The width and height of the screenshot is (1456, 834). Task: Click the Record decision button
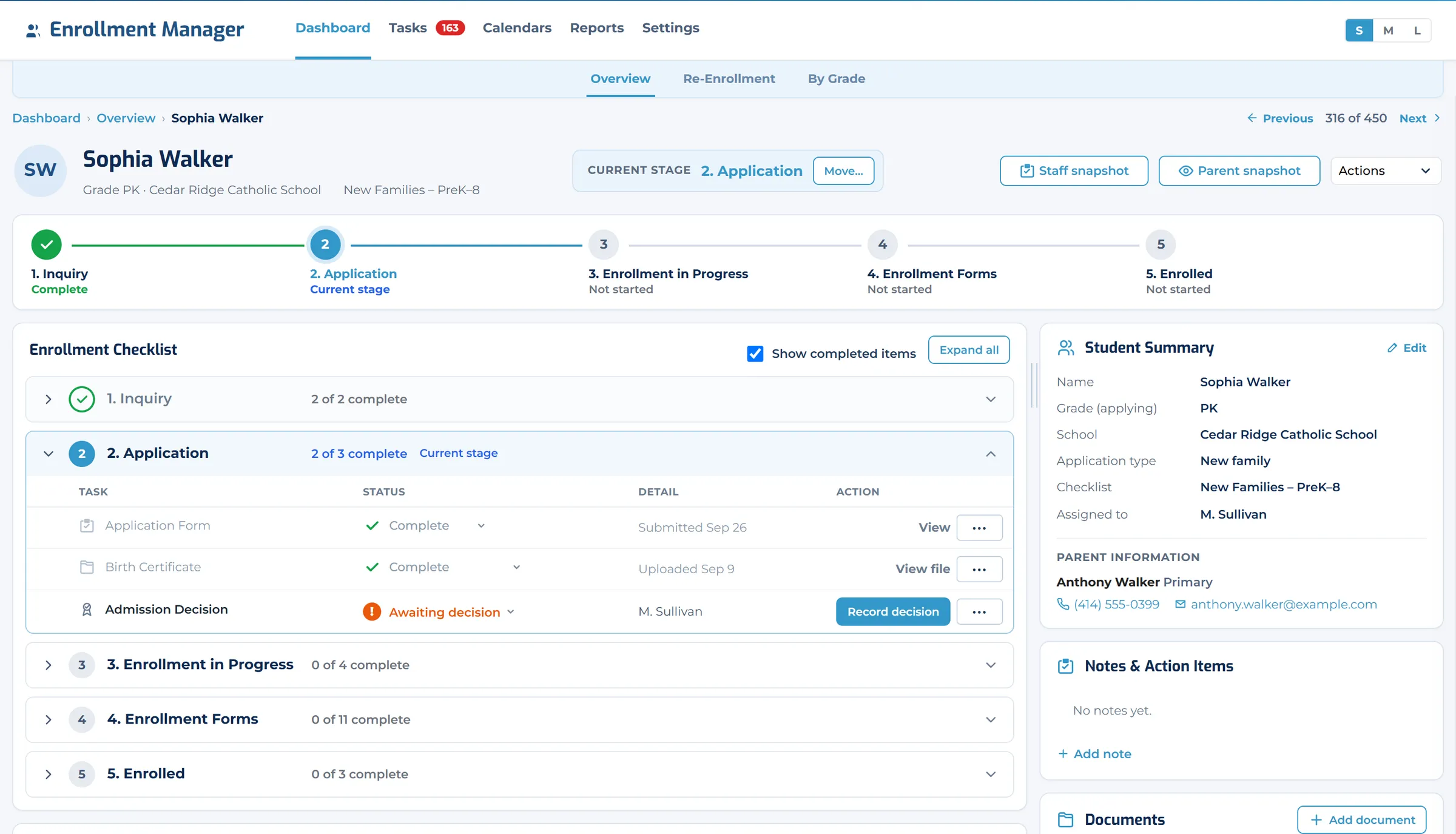click(x=893, y=611)
